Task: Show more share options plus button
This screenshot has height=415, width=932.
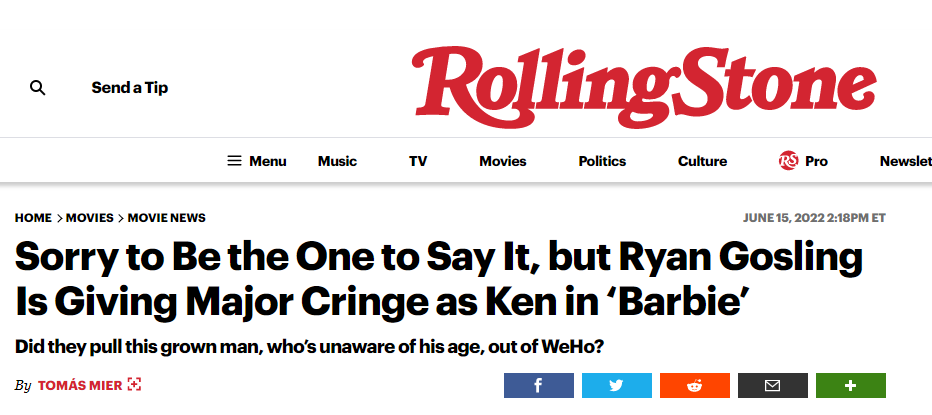Action: pos(850,385)
